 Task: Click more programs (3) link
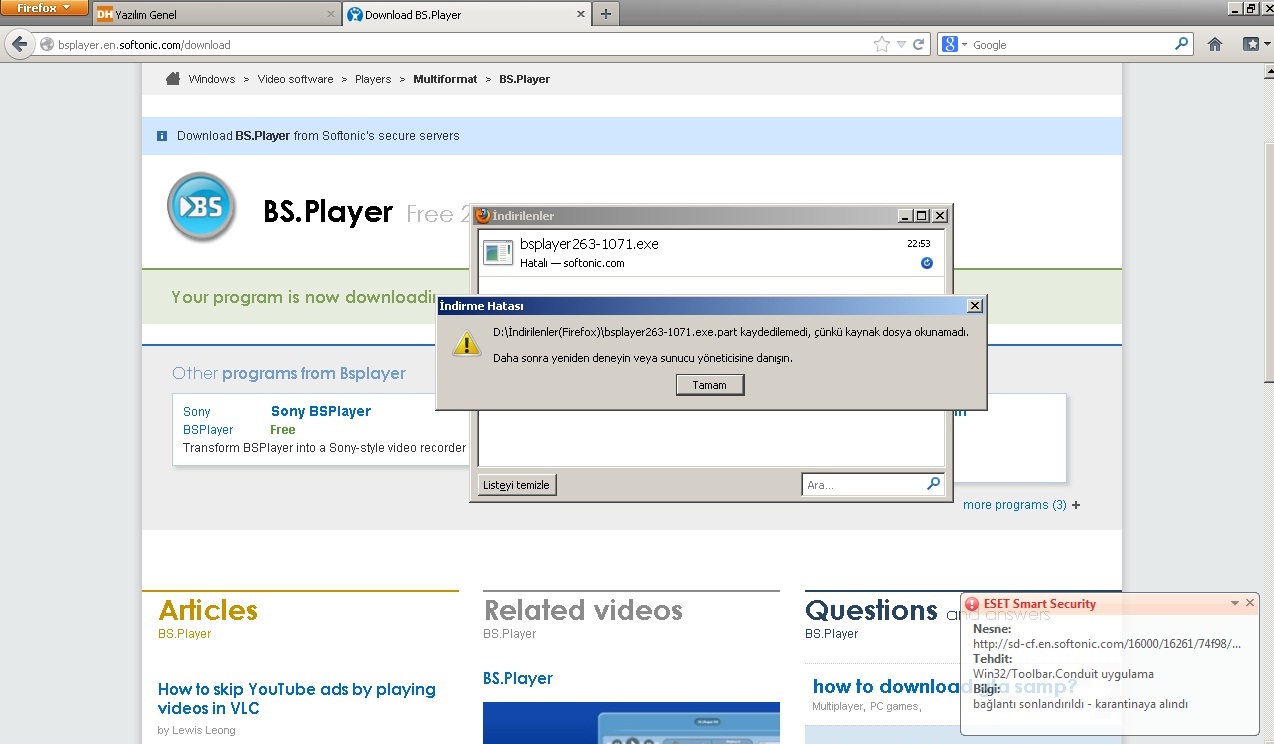(1014, 505)
